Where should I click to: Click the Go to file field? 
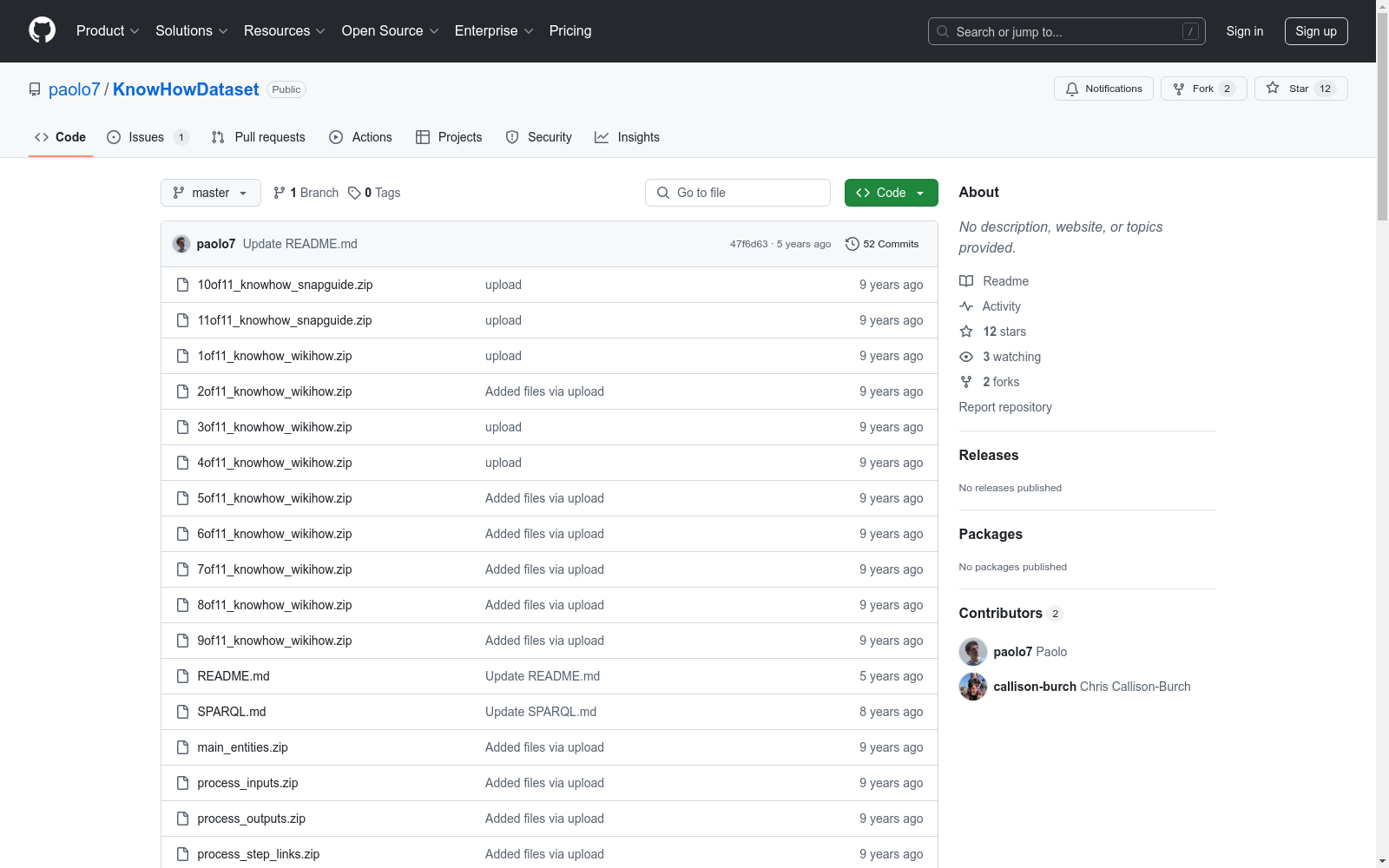[738, 193]
